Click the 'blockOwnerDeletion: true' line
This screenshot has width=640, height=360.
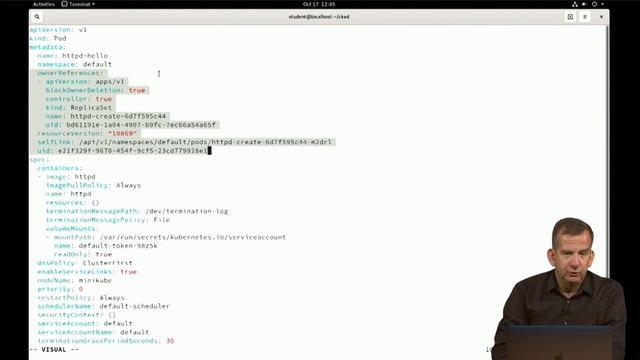pyautogui.click(x=95, y=90)
